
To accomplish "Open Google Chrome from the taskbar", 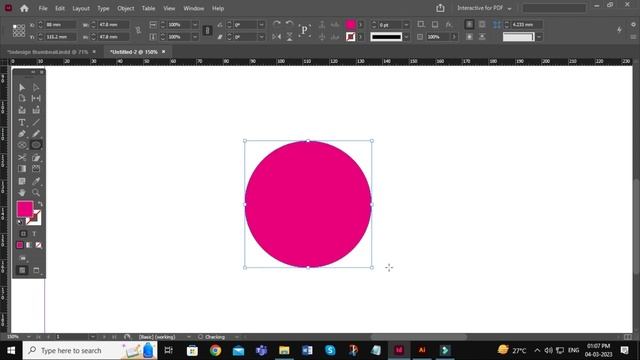I will [x=216, y=350].
